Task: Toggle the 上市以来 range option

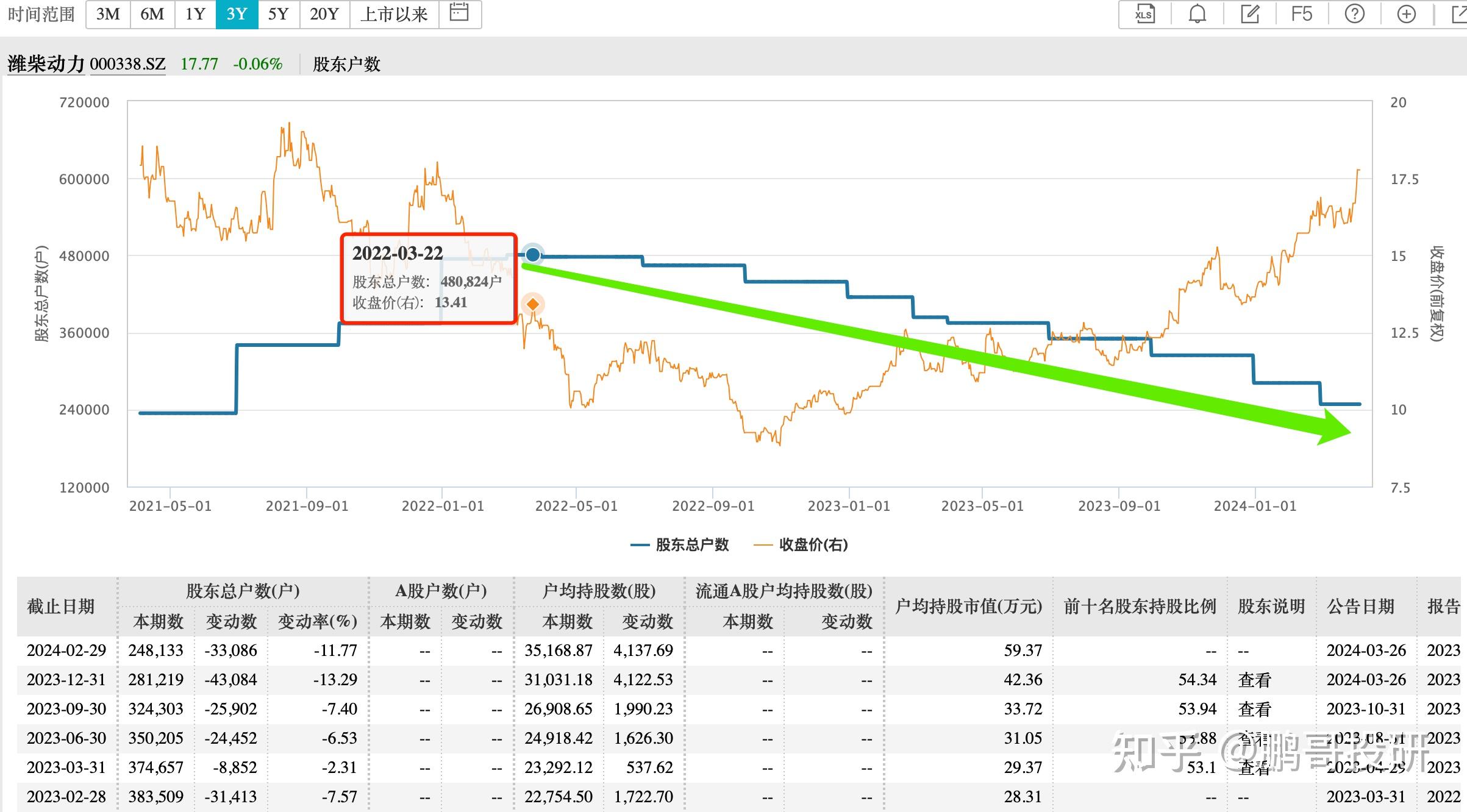Action: click(394, 13)
